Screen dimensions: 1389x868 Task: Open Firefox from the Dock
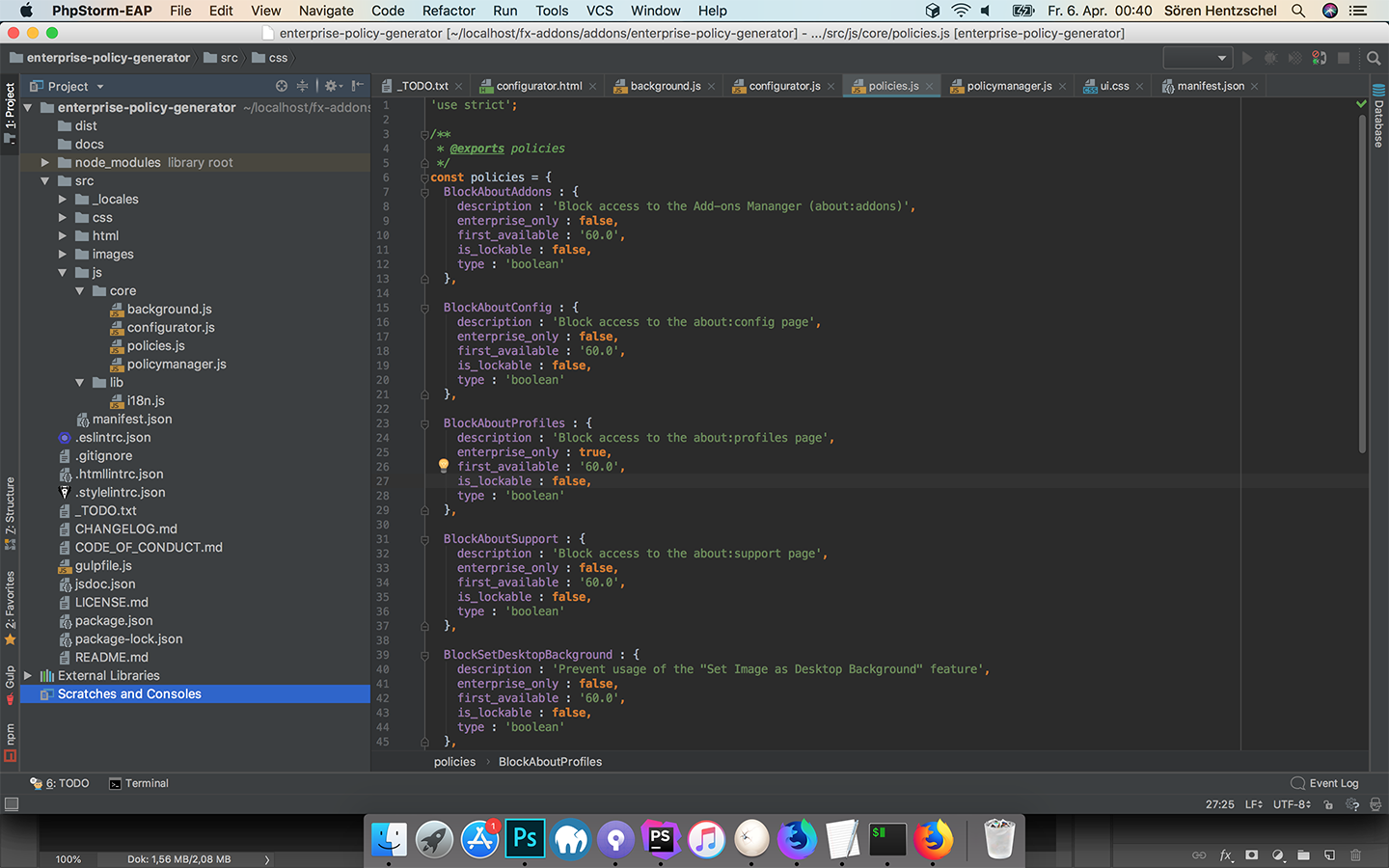pos(933,839)
